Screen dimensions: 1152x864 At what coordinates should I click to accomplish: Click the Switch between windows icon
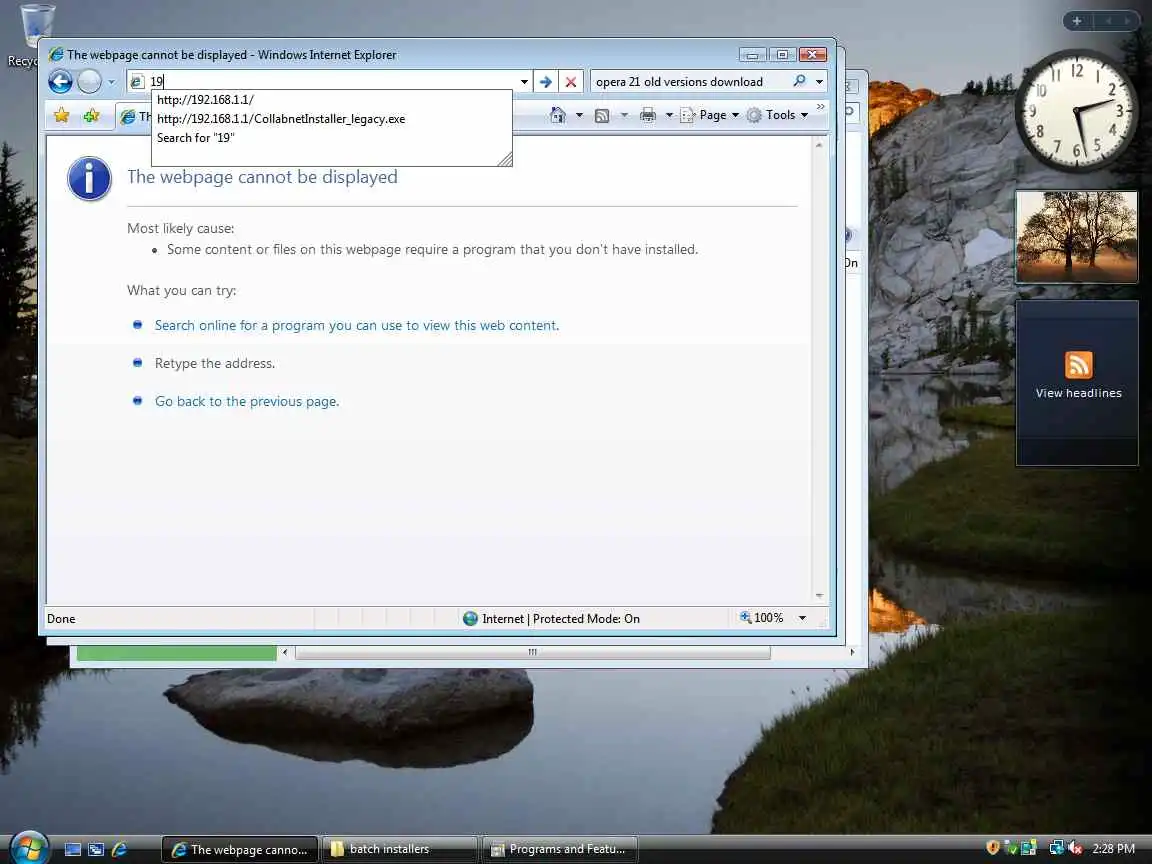tap(96, 849)
